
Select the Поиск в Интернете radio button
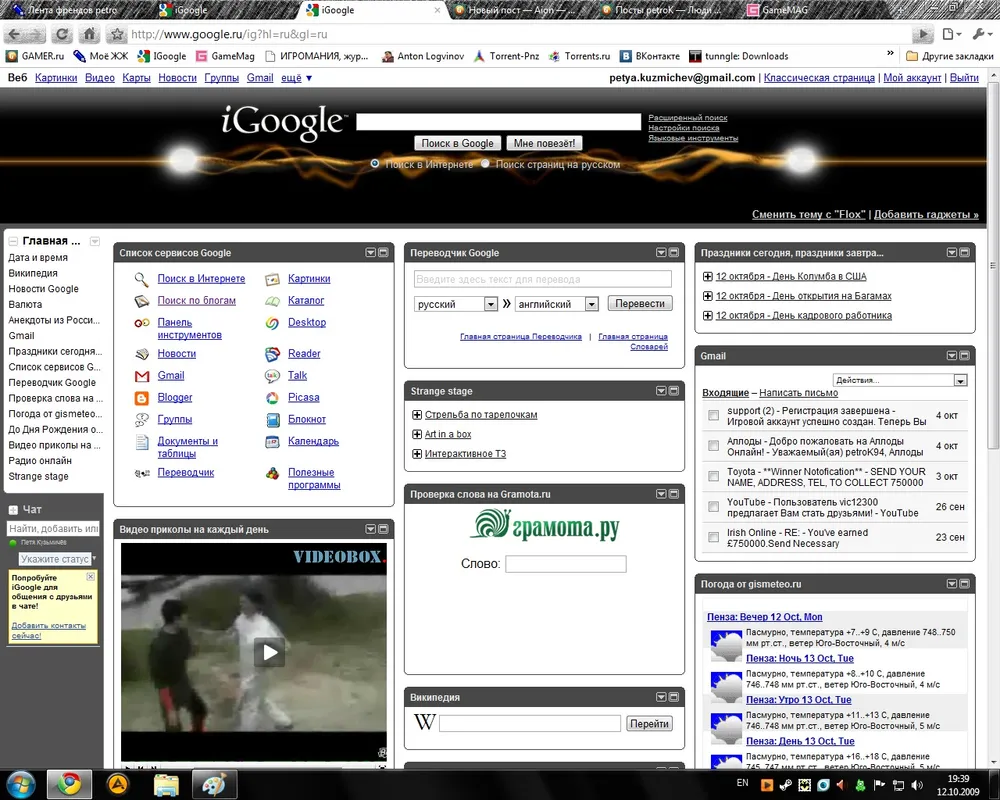tap(375, 164)
